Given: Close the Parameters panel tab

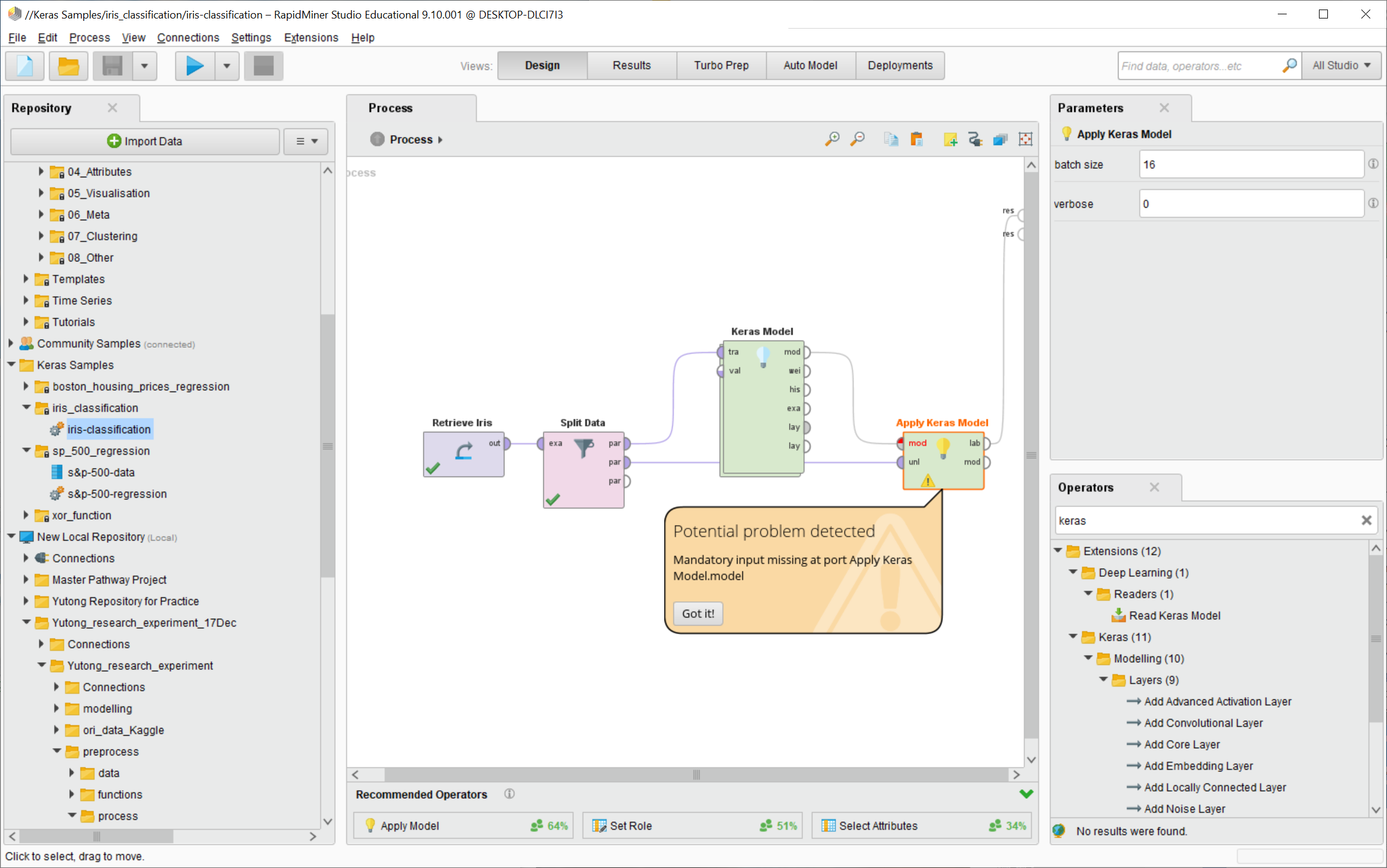Looking at the screenshot, I should (x=1164, y=108).
